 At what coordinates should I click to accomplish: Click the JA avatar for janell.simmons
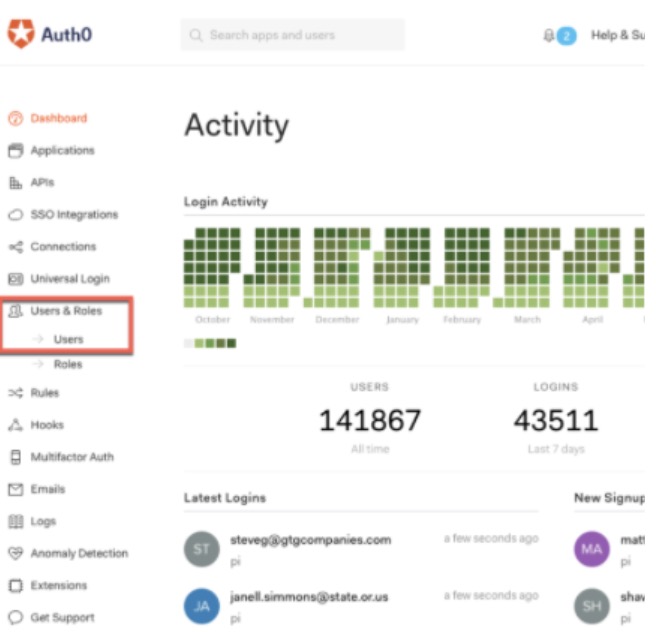pos(202,606)
